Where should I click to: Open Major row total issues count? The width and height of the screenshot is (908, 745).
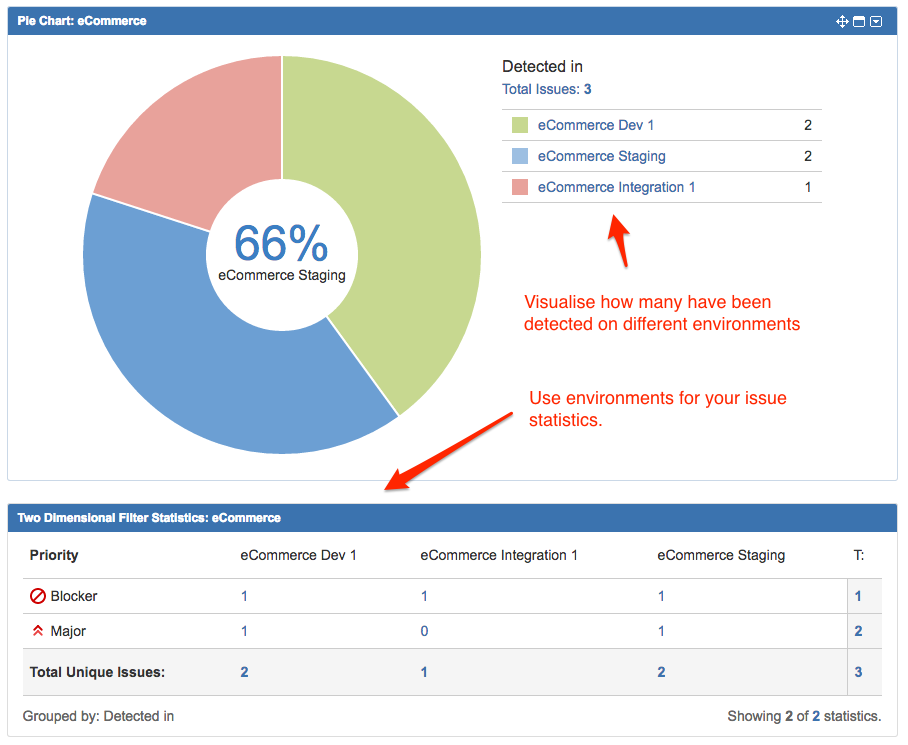click(x=858, y=631)
